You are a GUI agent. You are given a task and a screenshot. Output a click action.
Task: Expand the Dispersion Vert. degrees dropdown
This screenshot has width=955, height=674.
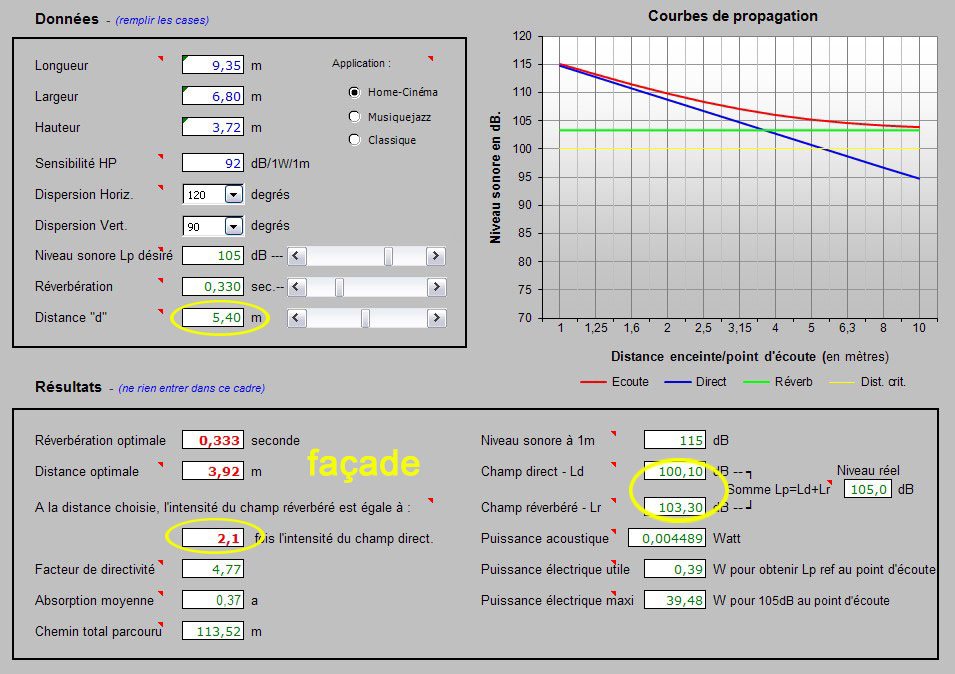pyautogui.click(x=233, y=226)
